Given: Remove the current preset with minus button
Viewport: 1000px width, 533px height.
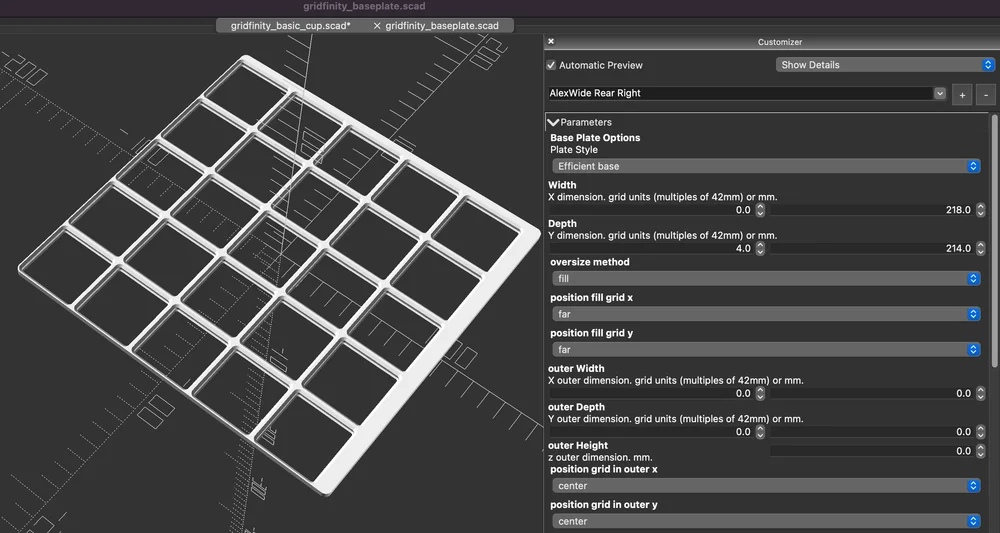Looking at the screenshot, I should coord(986,95).
